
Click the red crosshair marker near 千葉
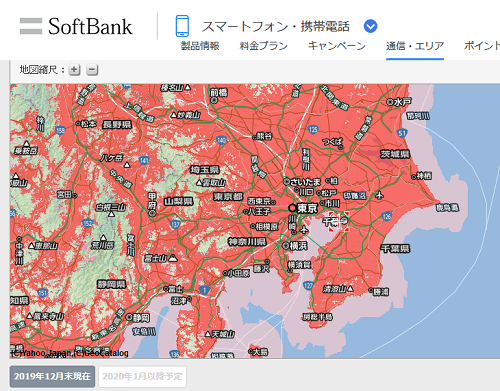(x=339, y=221)
